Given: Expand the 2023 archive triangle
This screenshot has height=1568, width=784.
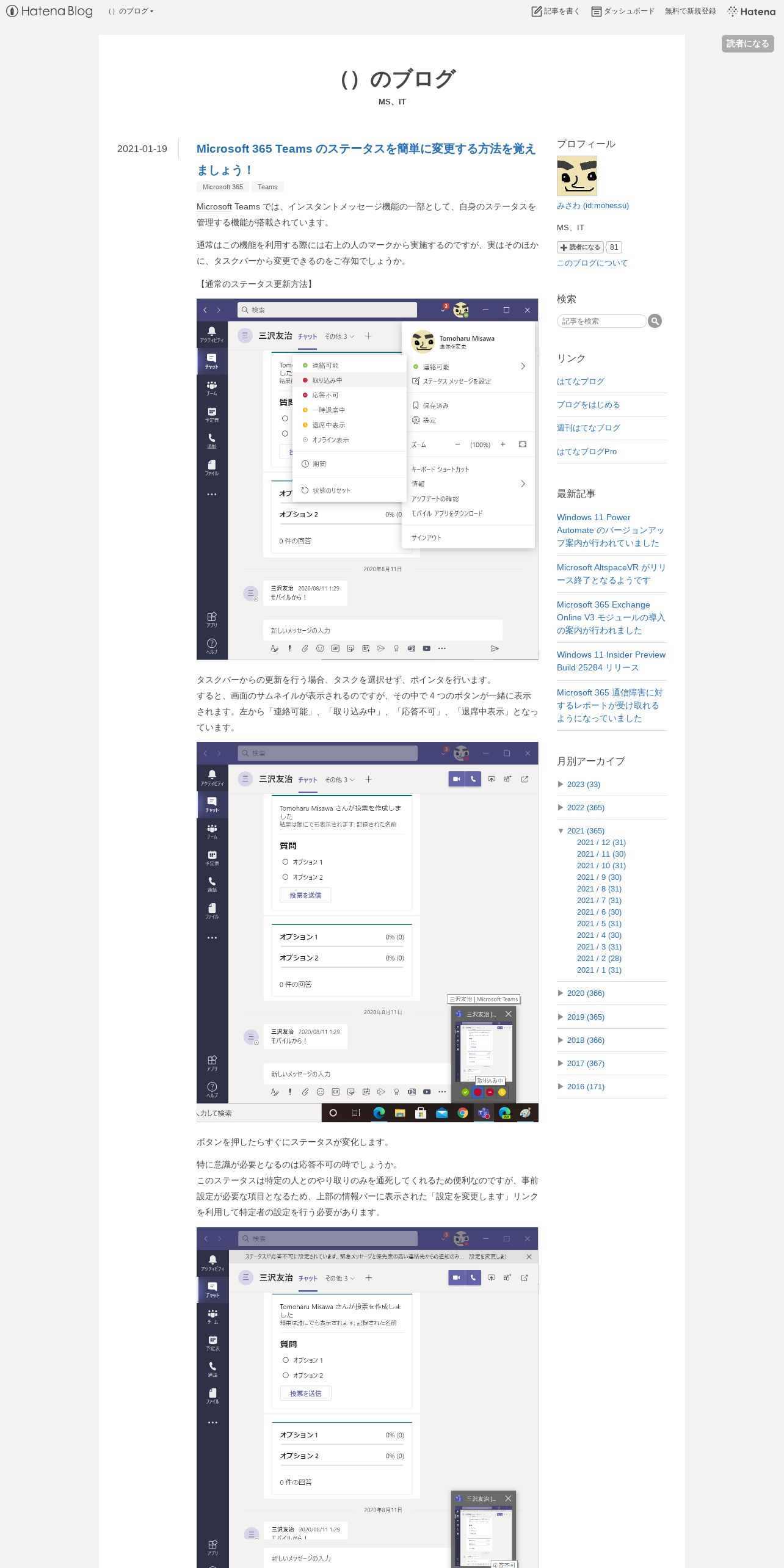Looking at the screenshot, I should coord(561,785).
